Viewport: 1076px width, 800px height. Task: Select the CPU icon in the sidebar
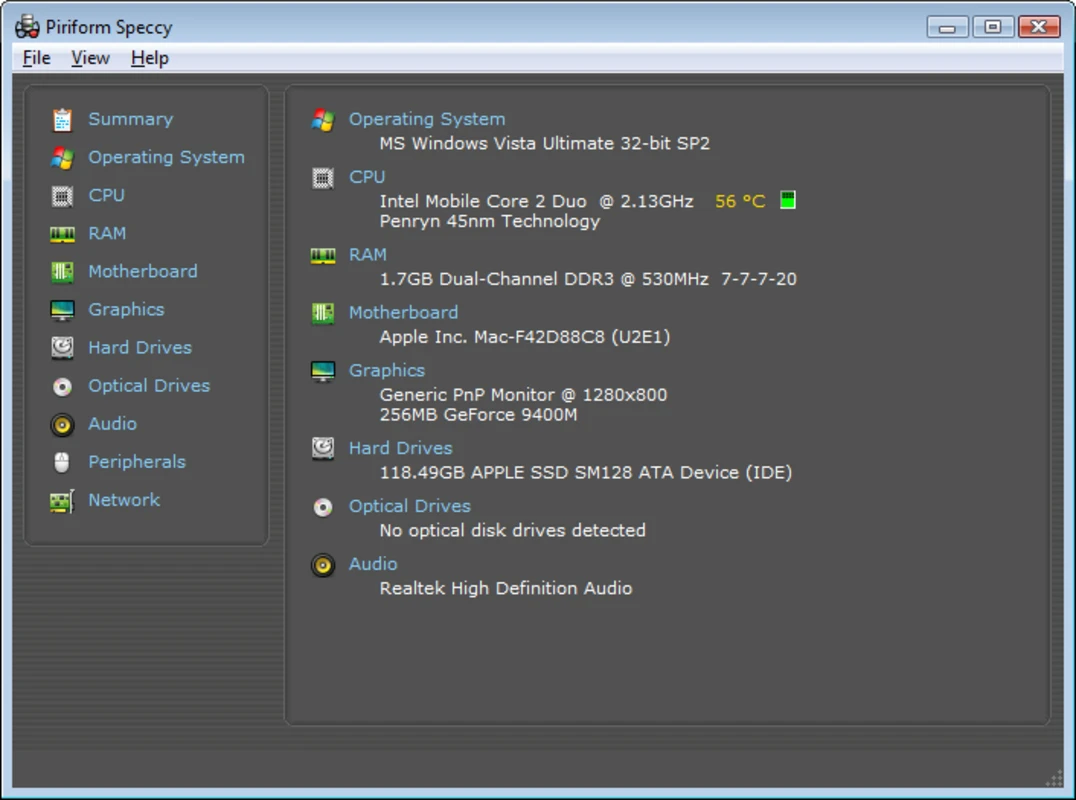pos(61,195)
